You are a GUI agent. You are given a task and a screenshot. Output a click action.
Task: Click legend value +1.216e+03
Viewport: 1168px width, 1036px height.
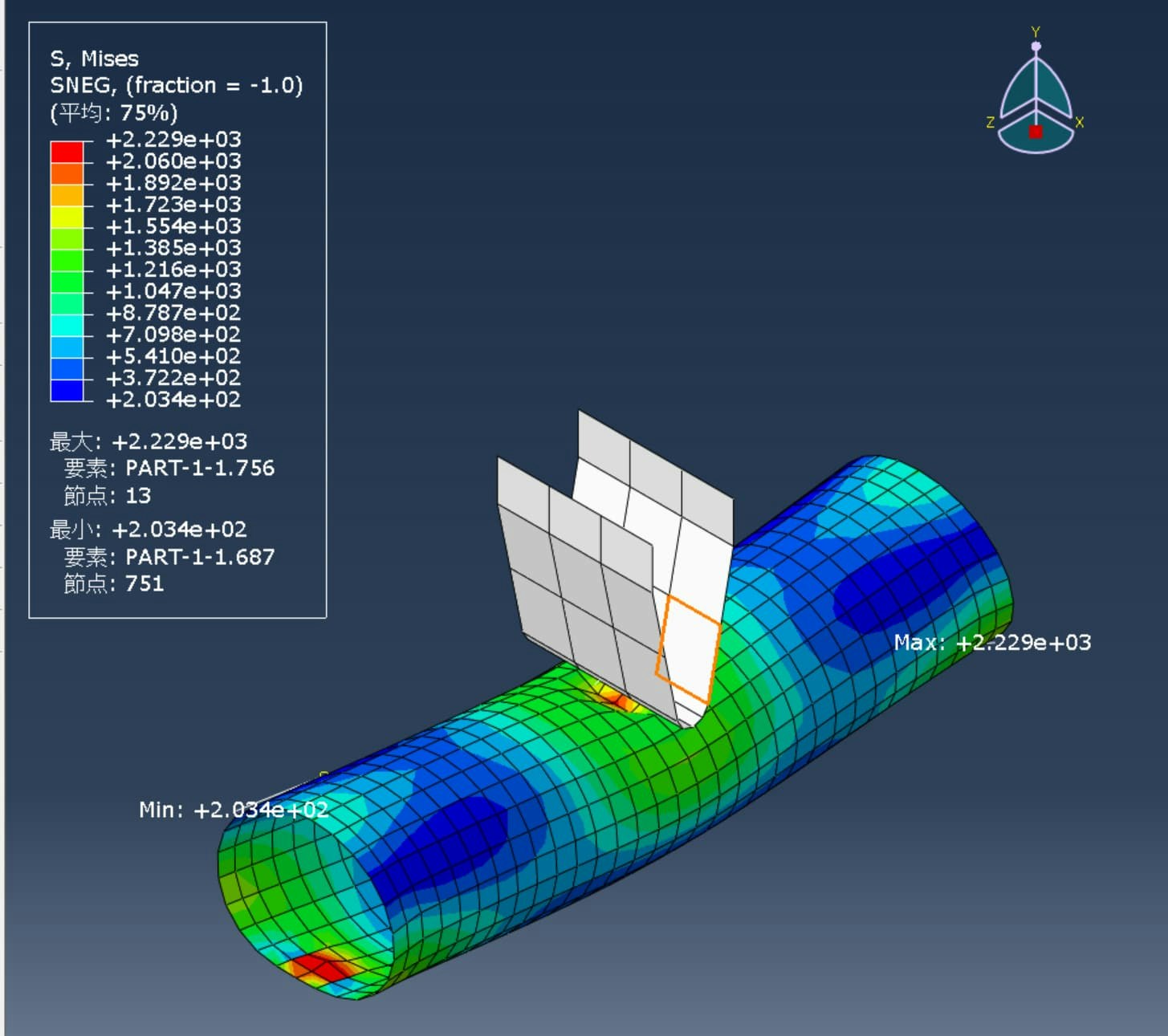[x=173, y=270]
